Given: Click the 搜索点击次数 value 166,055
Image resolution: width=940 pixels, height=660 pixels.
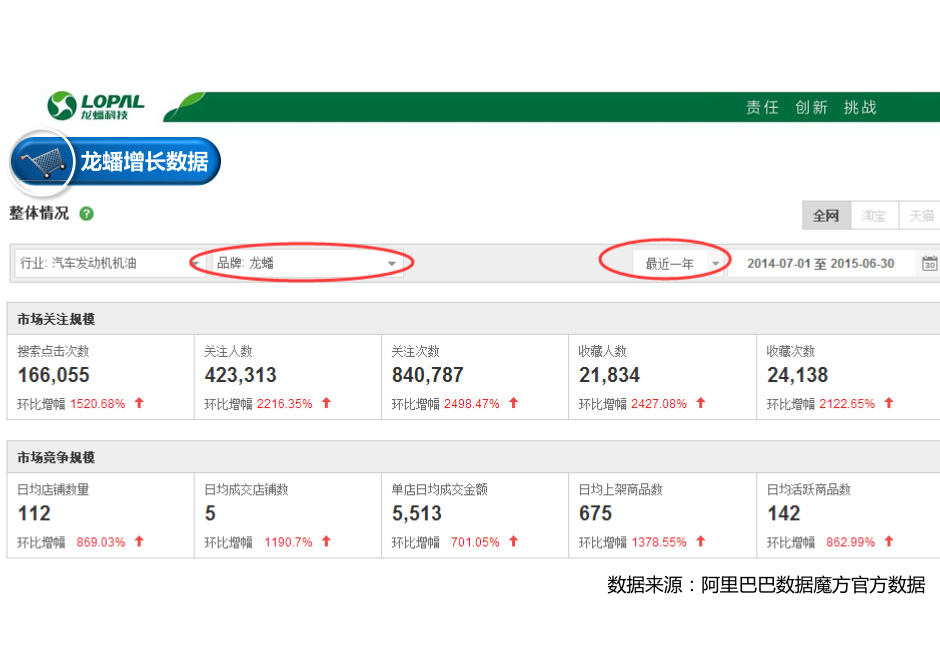Looking at the screenshot, I should coord(53,375).
